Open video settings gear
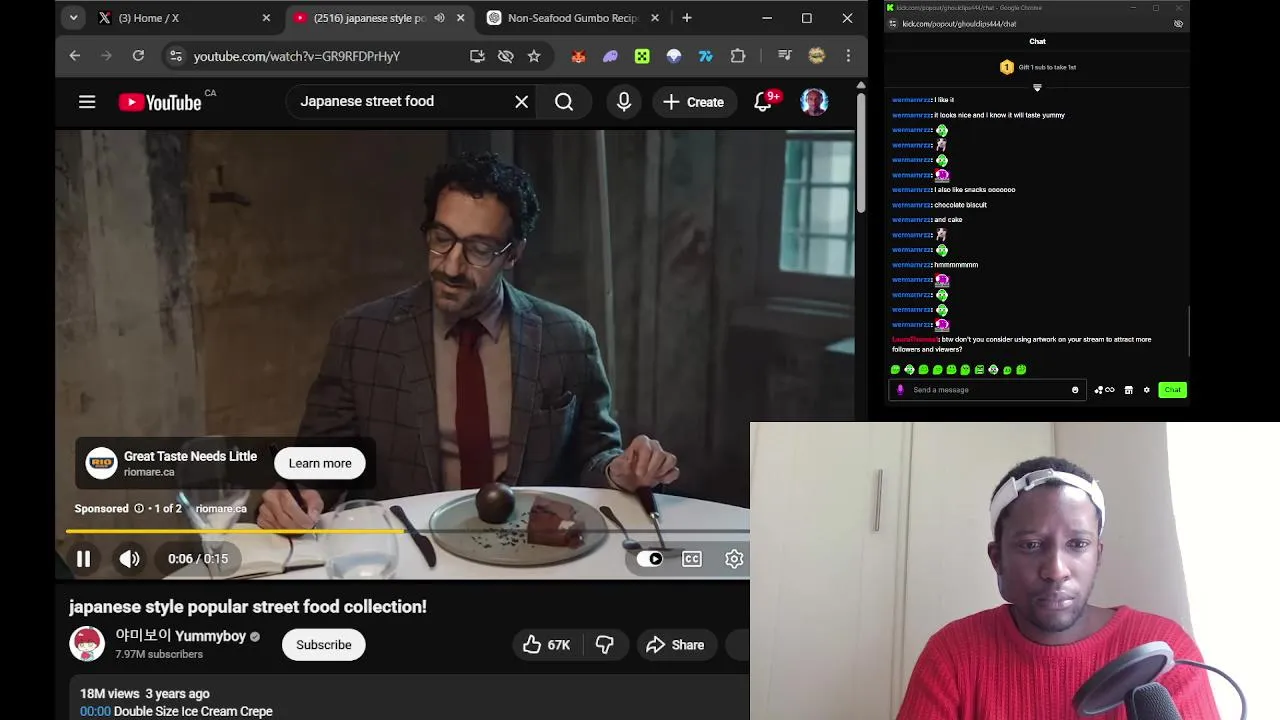Image resolution: width=1280 pixels, height=720 pixels. tap(734, 559)
